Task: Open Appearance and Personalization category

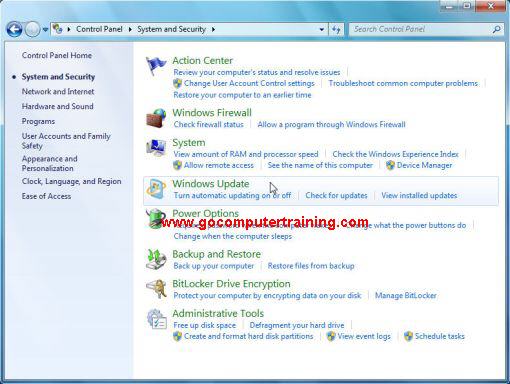Action: click(50, 163)
